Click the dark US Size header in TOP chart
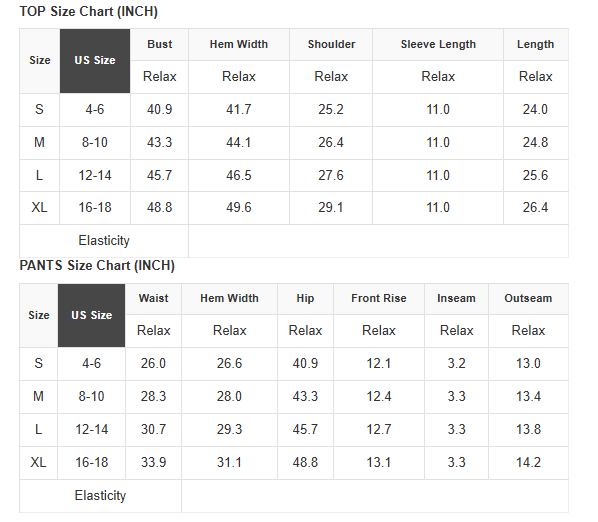 tap(95, 61)
